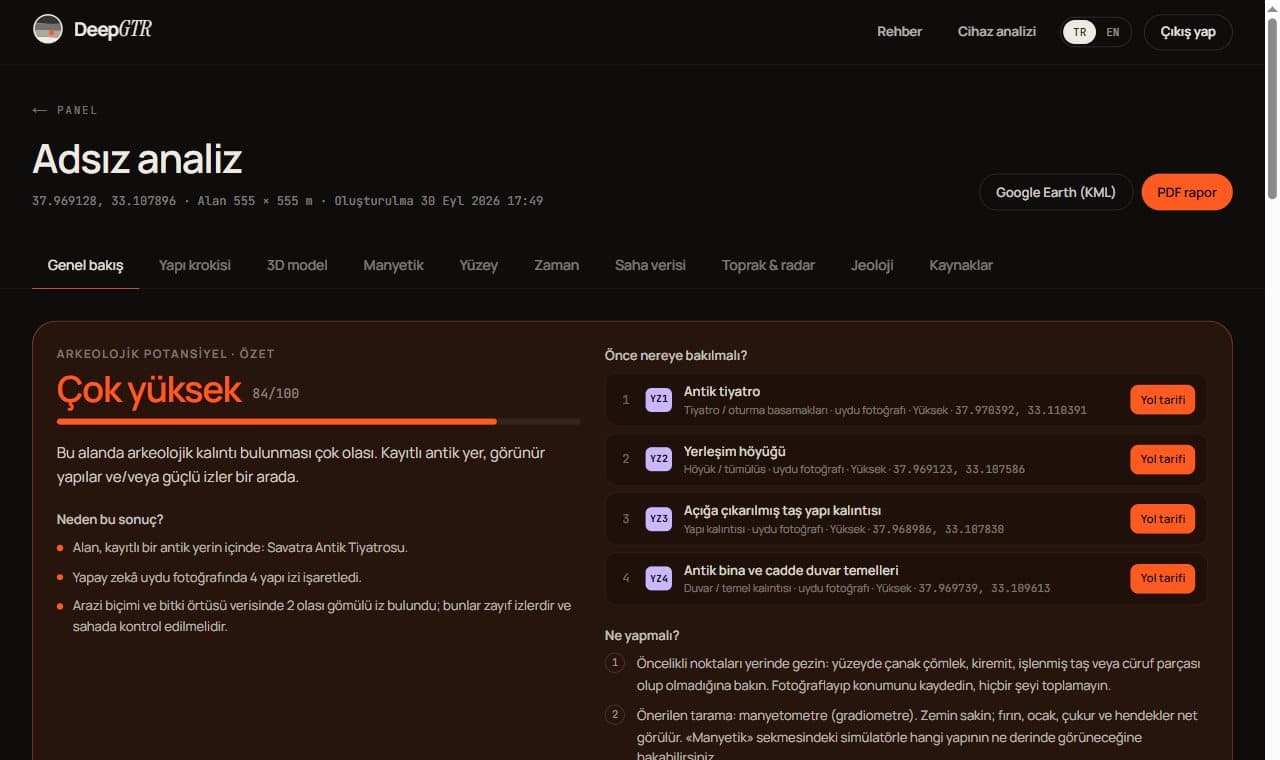Click the Antik bina ve cadde duvar temelleri title
Viewport: 1280px width, 760px height.
[791, 570]
